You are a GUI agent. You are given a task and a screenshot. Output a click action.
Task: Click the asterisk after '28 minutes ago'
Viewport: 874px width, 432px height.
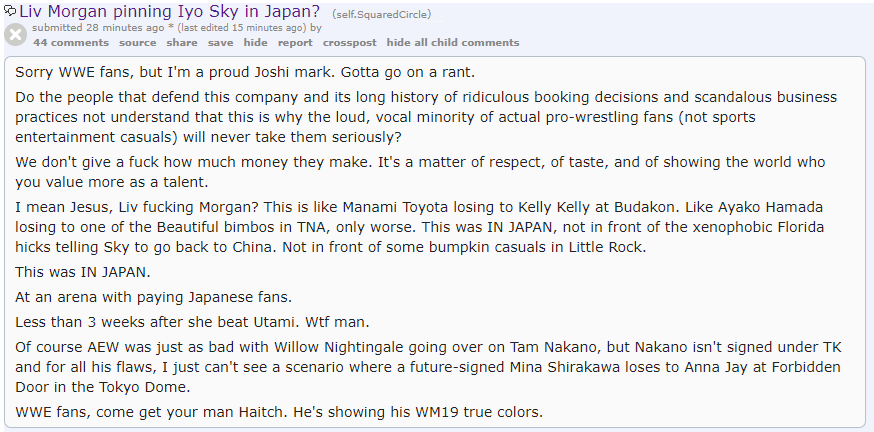(171, 28)
